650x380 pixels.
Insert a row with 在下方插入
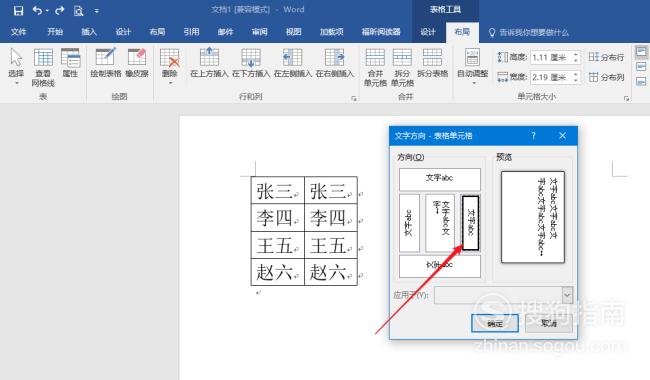pyautogui.click(x=251, y=63)
